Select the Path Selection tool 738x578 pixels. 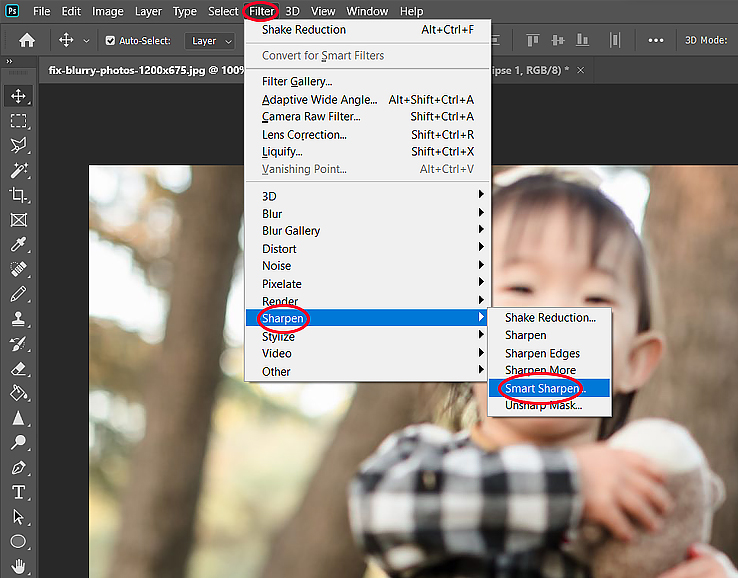coord(18,517)
